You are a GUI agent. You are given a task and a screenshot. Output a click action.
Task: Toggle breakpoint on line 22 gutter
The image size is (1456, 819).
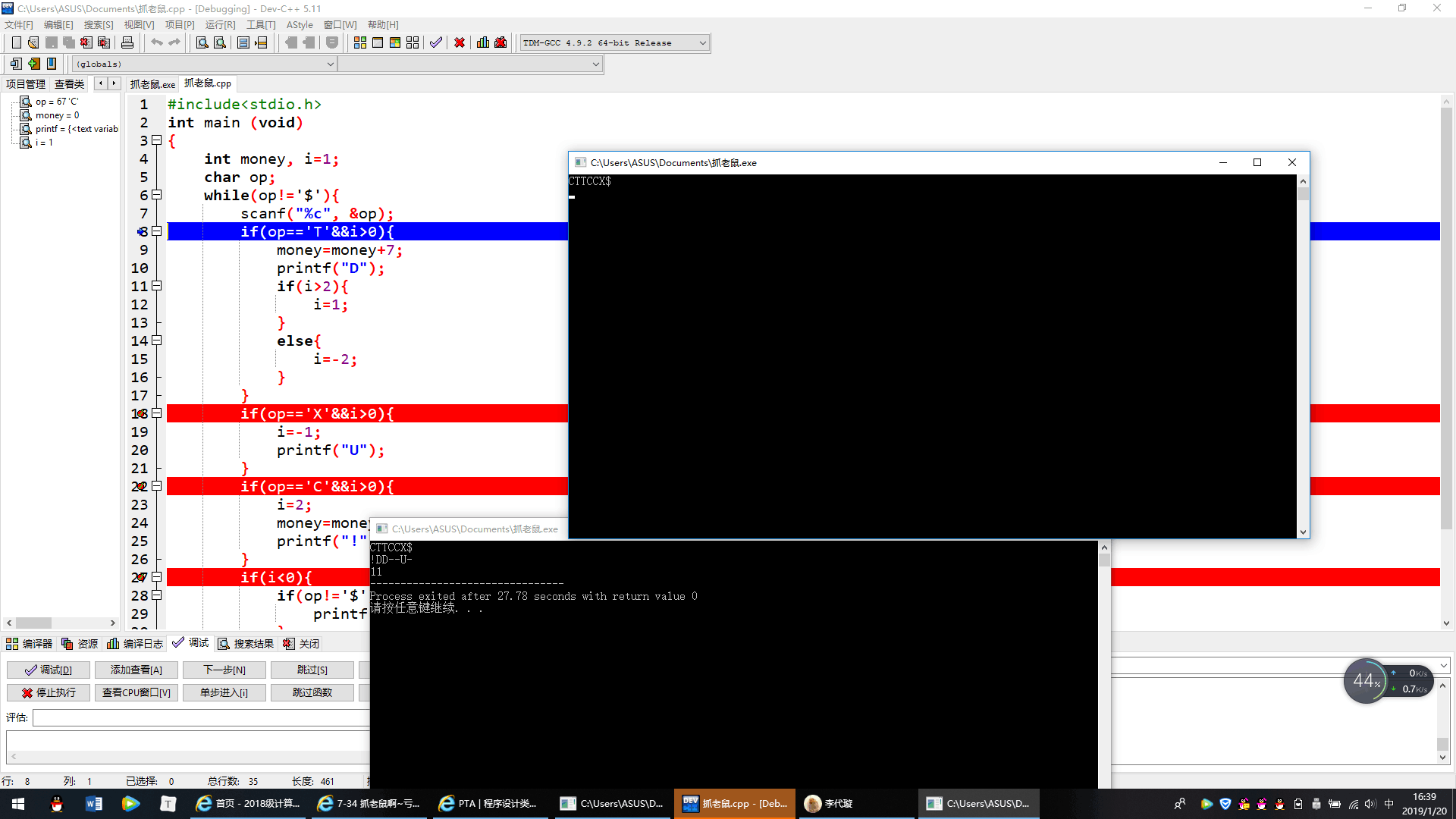tap(141, 486)
